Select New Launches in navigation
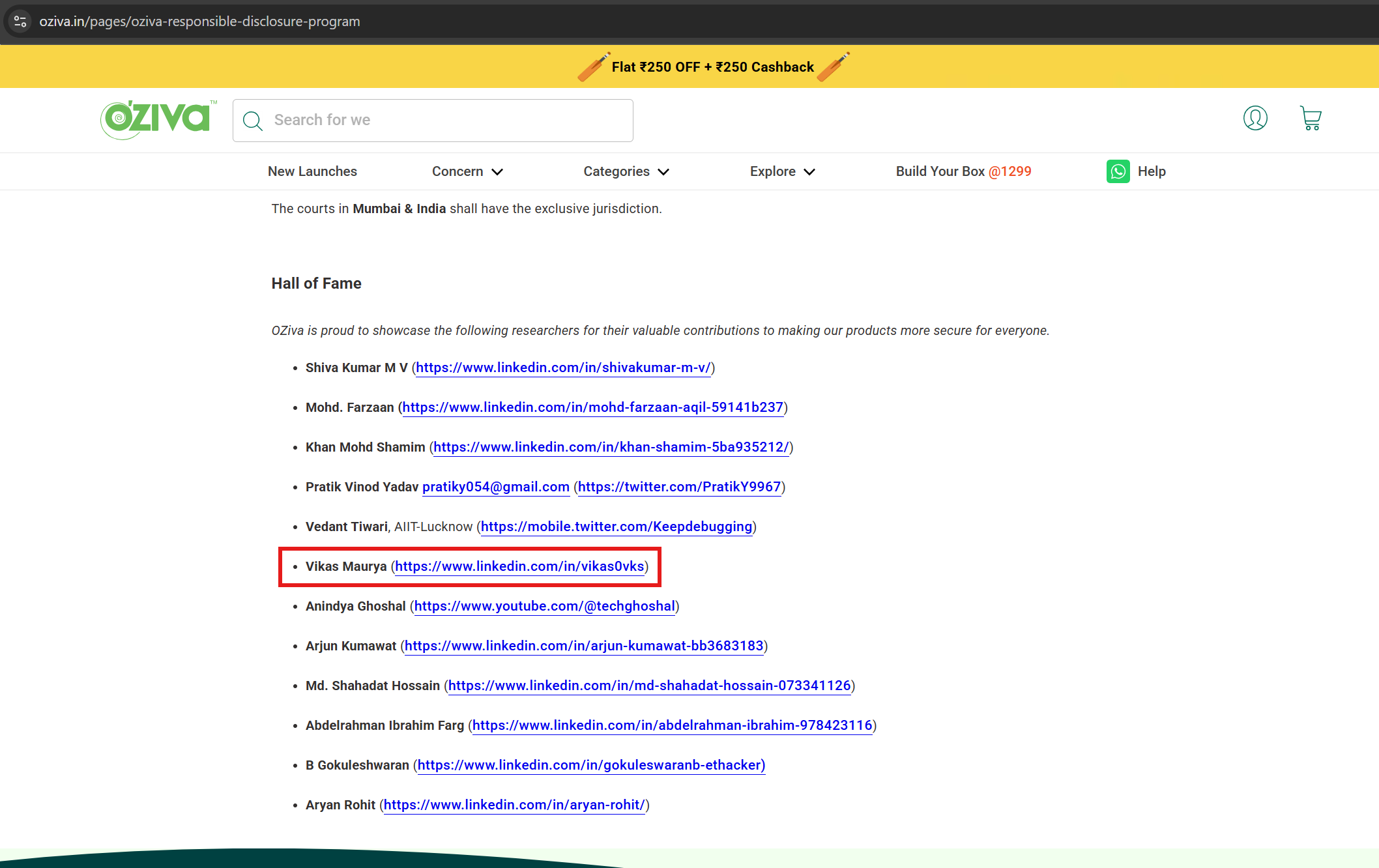1379x868 pixels. [312, 171]
